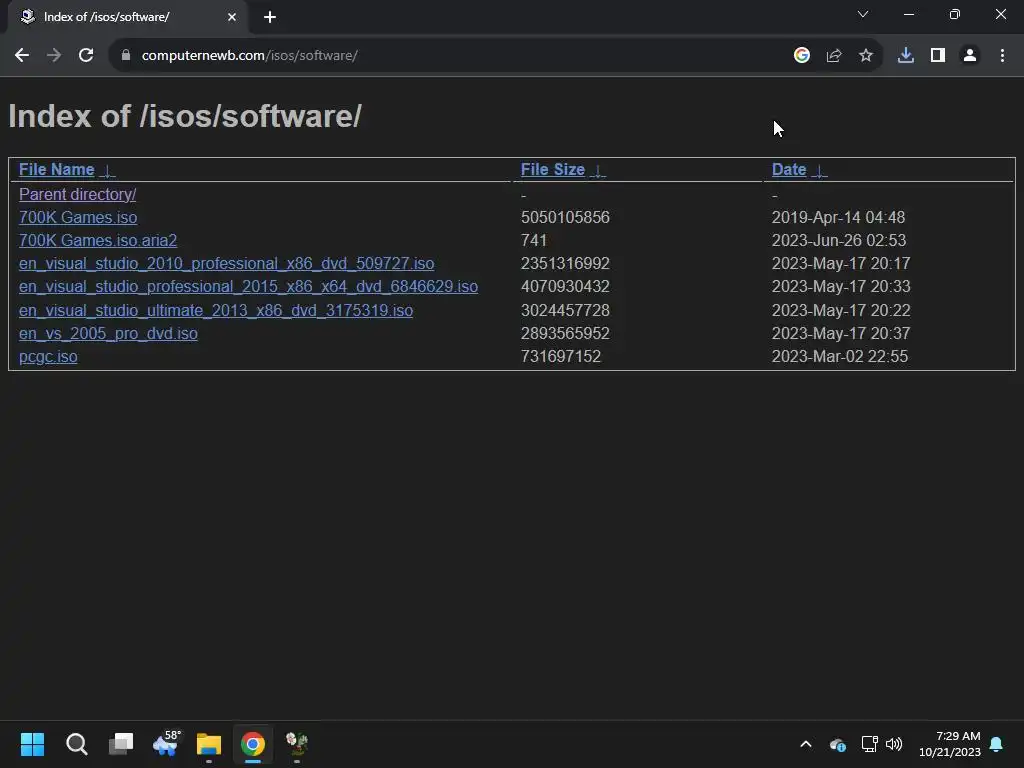This screenshot has height=768, width=1024.
Task: Open the clock showing 7:29 AM
Action: pyautogui.click(x=950, y=744)
